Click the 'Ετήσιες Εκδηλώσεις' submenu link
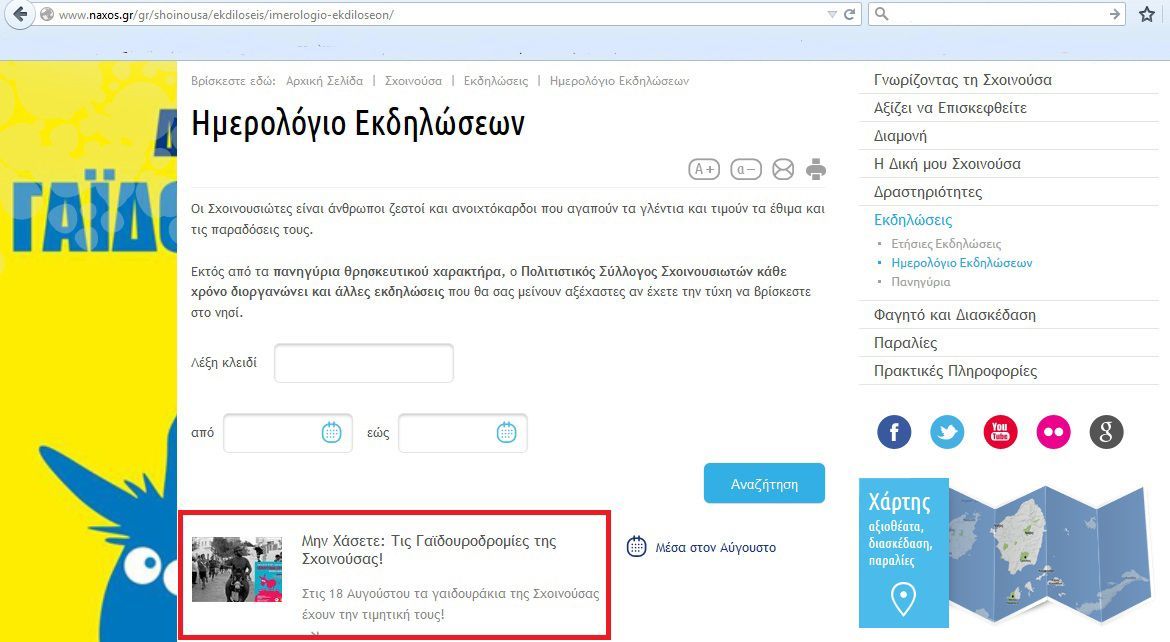 pos(946,244)
